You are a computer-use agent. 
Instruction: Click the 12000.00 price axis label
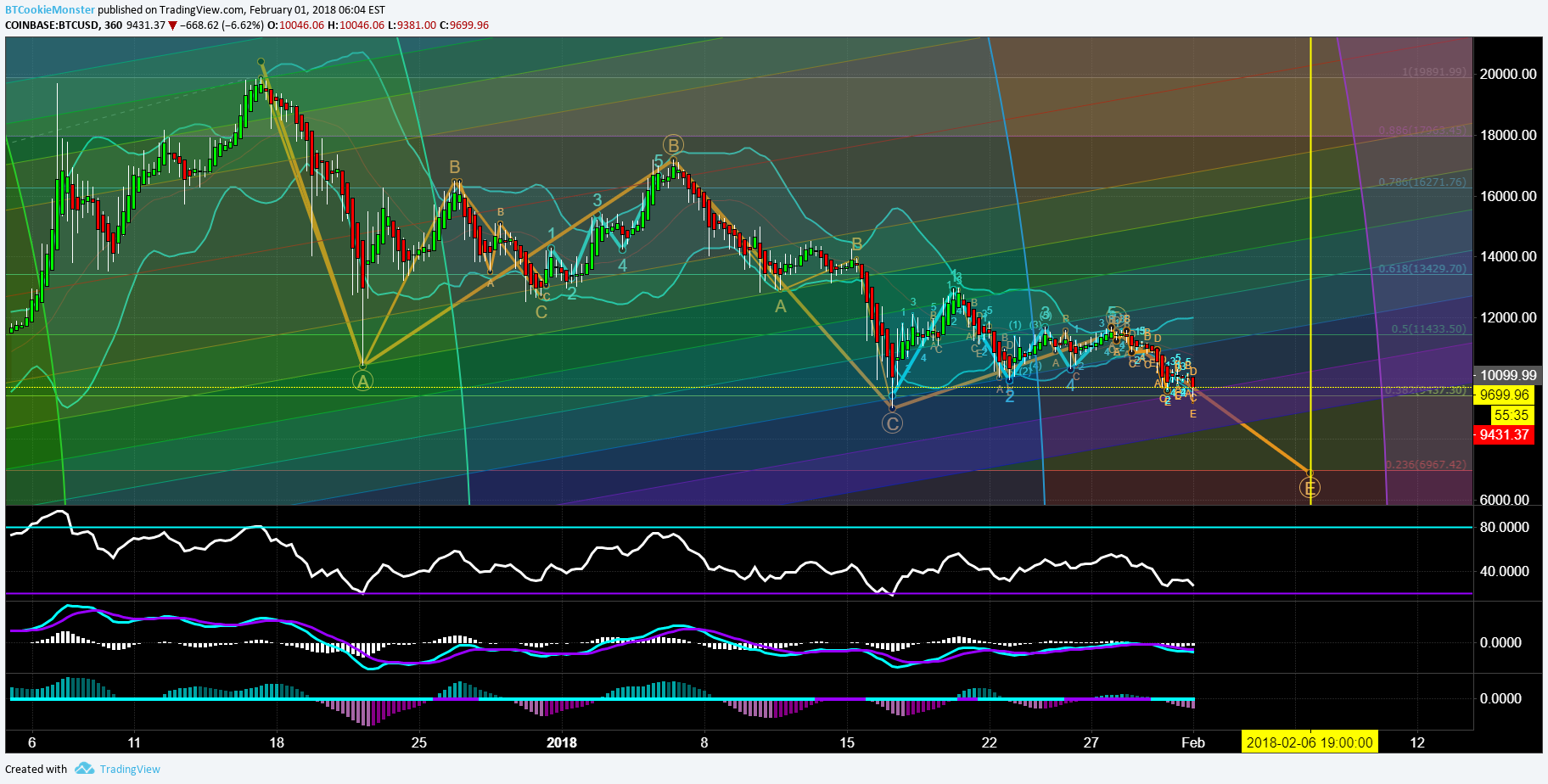tap(1507, 317)
